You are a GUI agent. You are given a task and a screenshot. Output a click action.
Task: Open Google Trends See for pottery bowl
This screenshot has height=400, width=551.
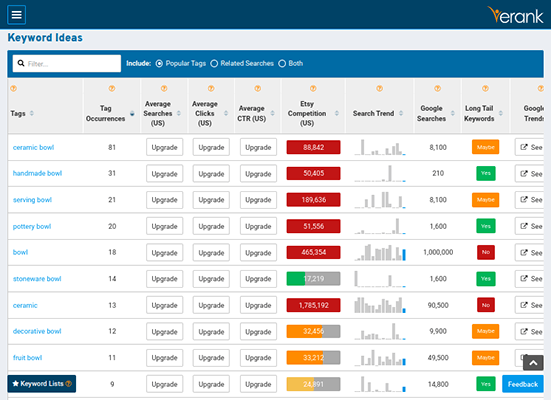[531, 226]
